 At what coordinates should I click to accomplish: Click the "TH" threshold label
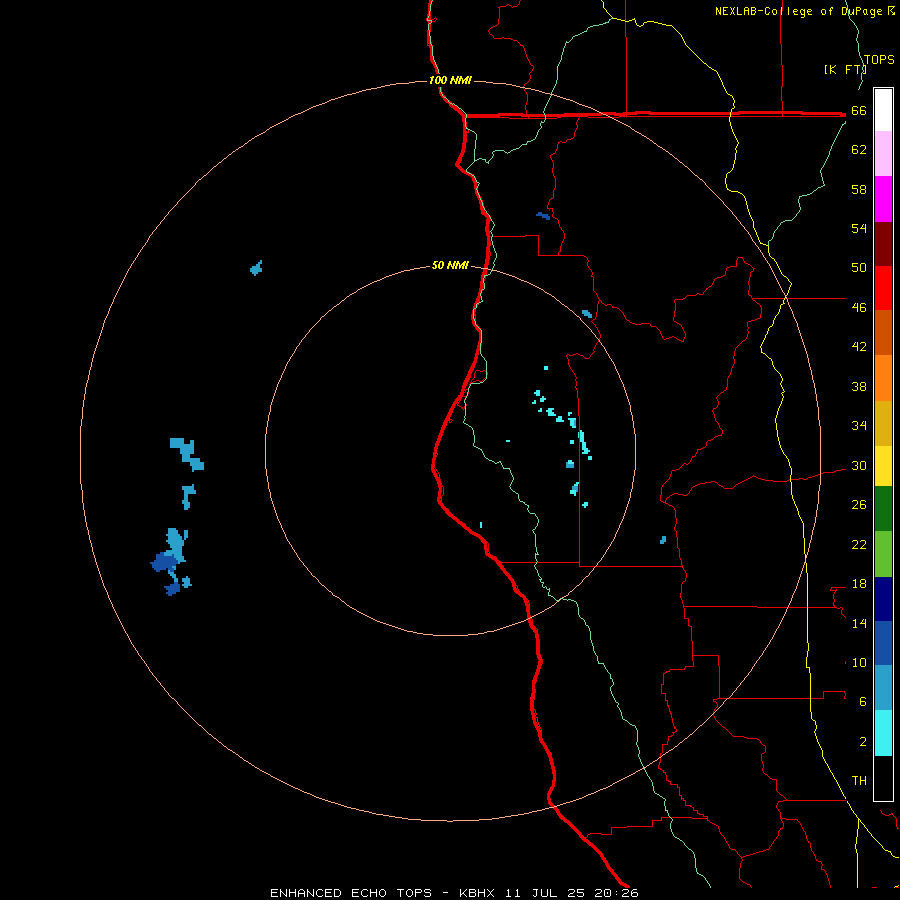(859, 781)
